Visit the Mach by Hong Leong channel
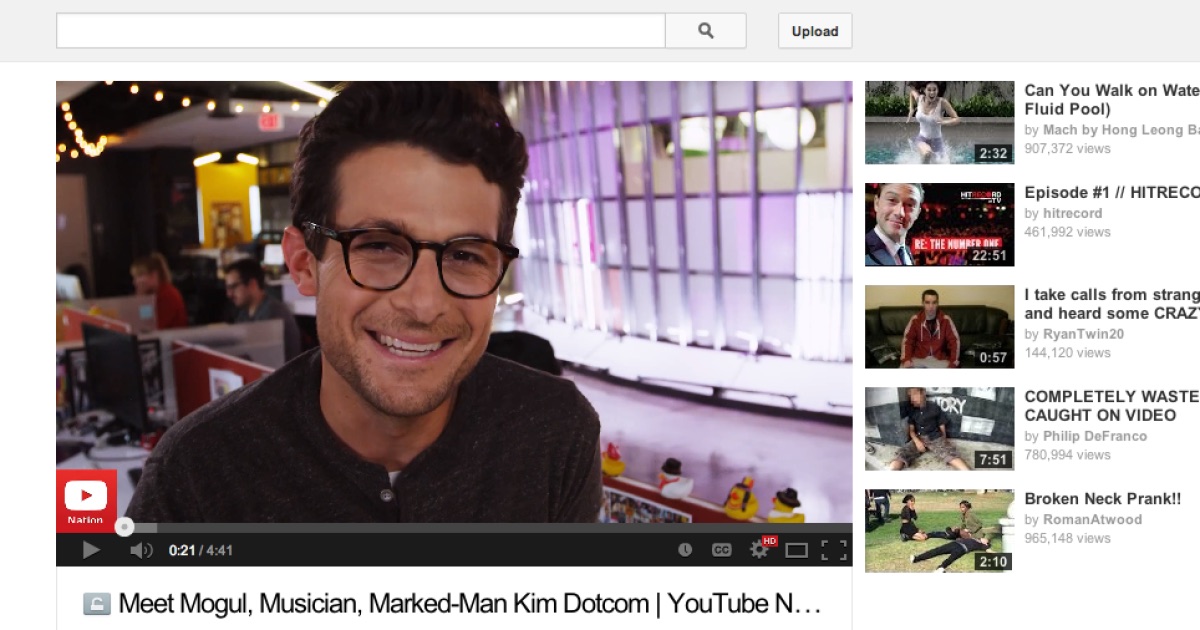This screenshot has width=1200, height=630. pos(1121,130)
